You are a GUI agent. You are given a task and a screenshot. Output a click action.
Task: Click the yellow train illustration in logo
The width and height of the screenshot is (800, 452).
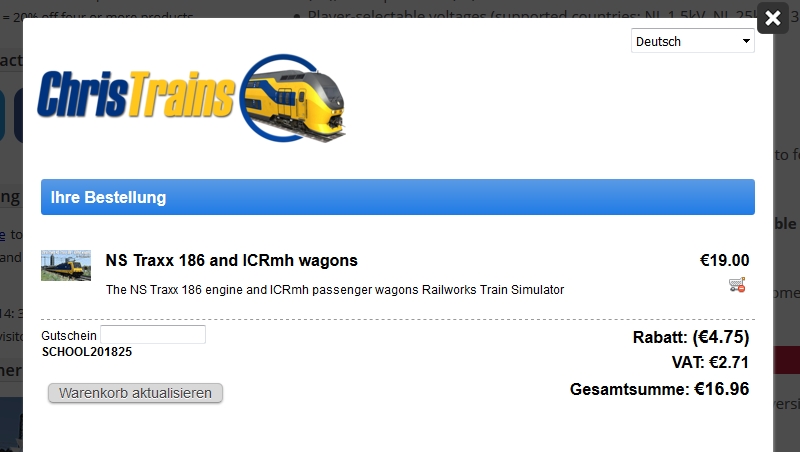293,98
